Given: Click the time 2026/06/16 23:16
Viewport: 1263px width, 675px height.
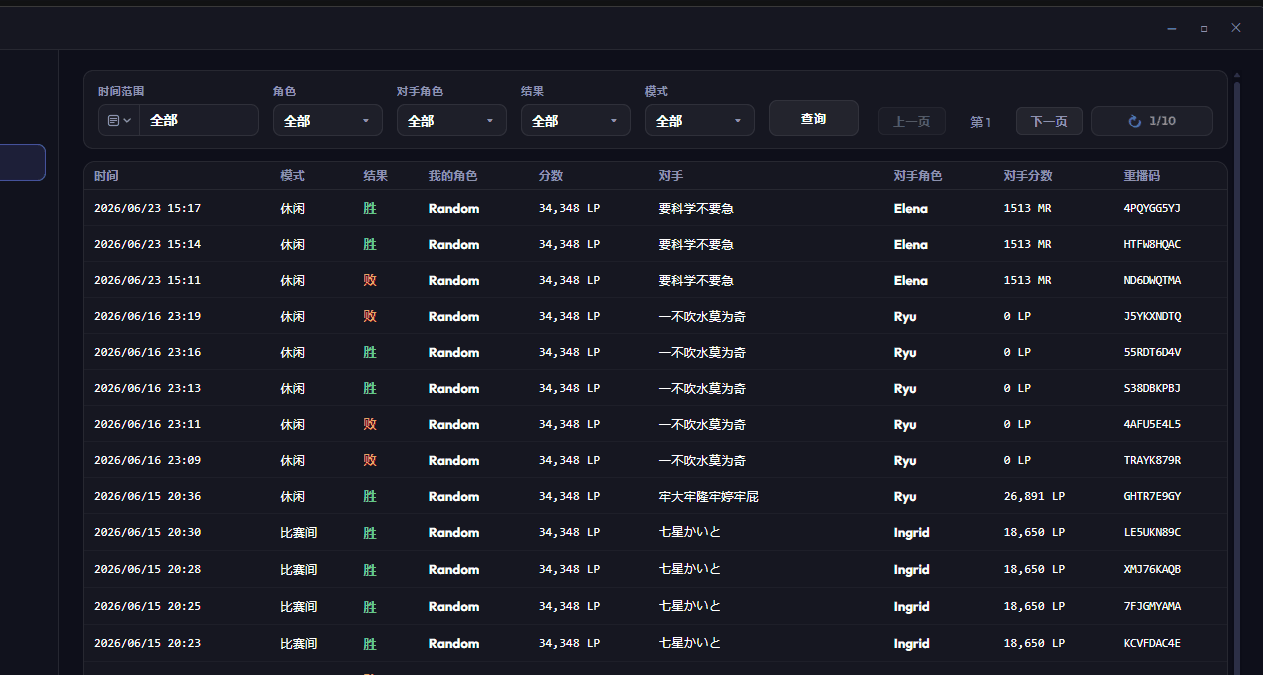Looking at the screenshot, I should click(147, 353).
